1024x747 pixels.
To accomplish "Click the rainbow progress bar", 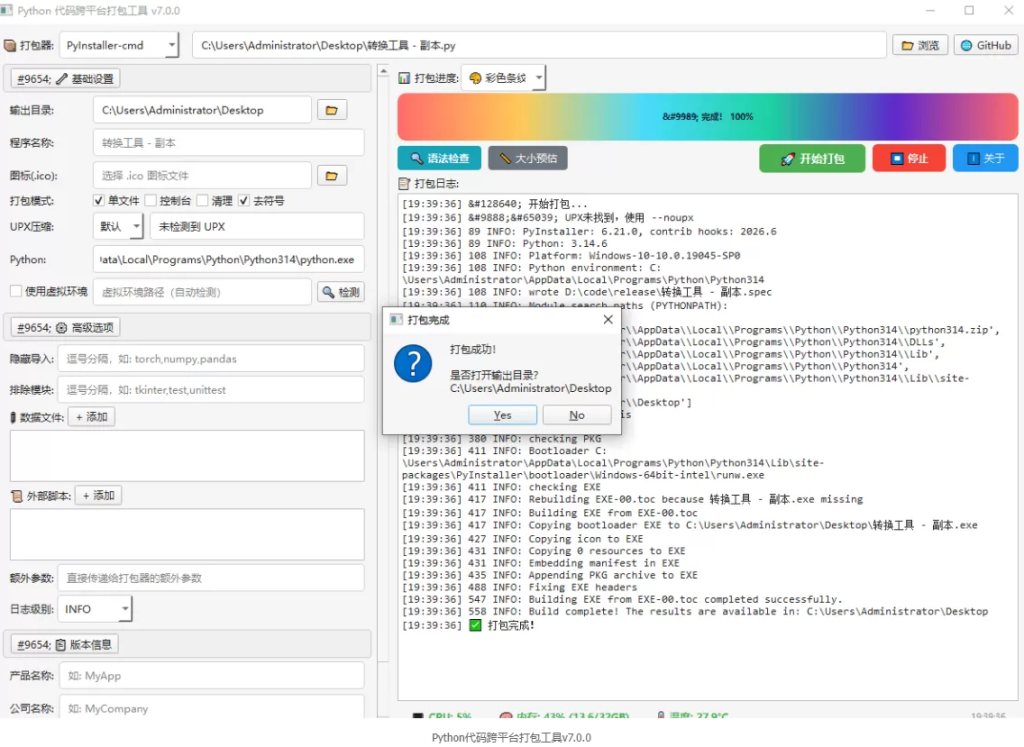I will point(707,116).
